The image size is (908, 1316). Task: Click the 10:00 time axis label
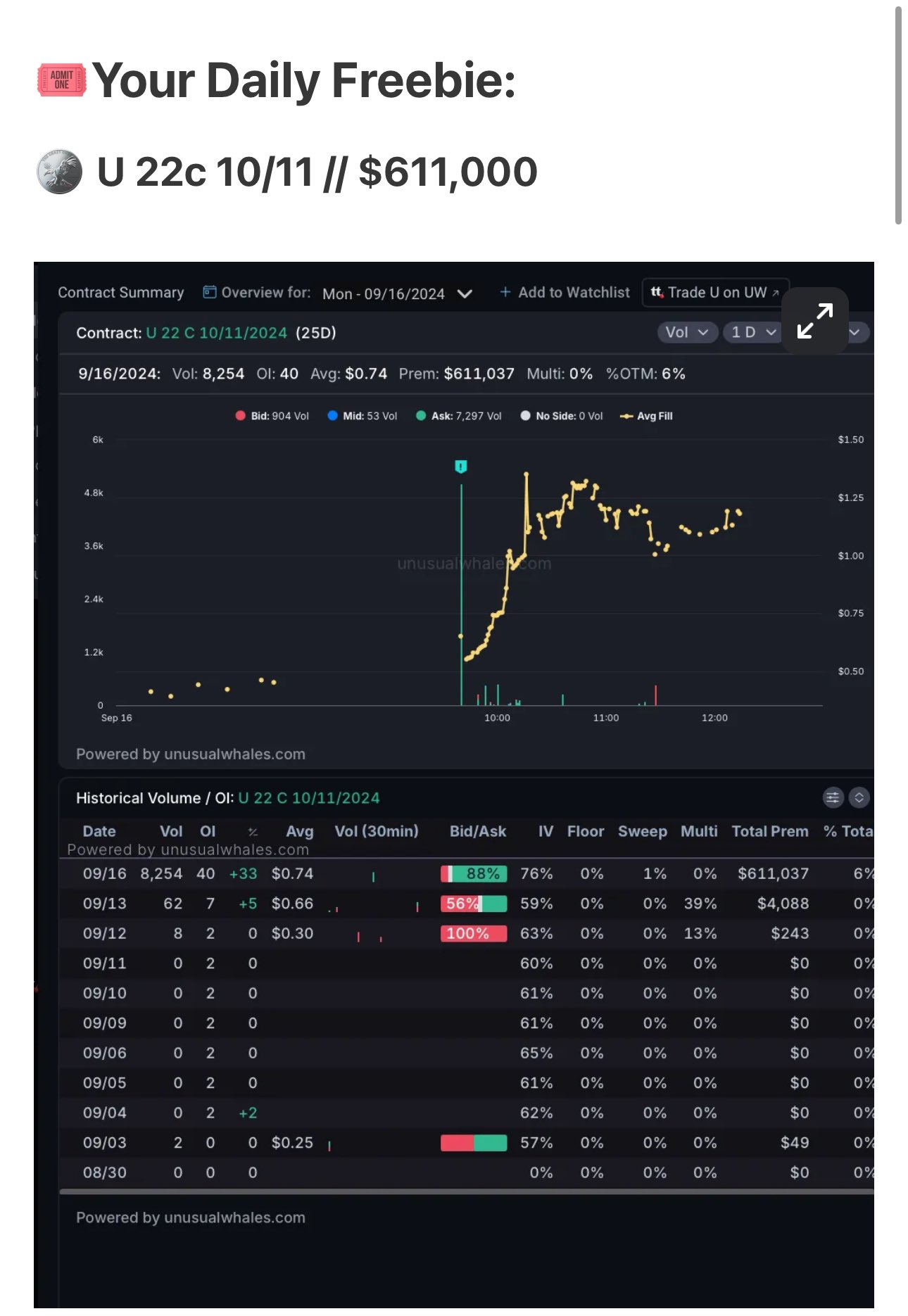pyautogui.click(x=497, y=718)
